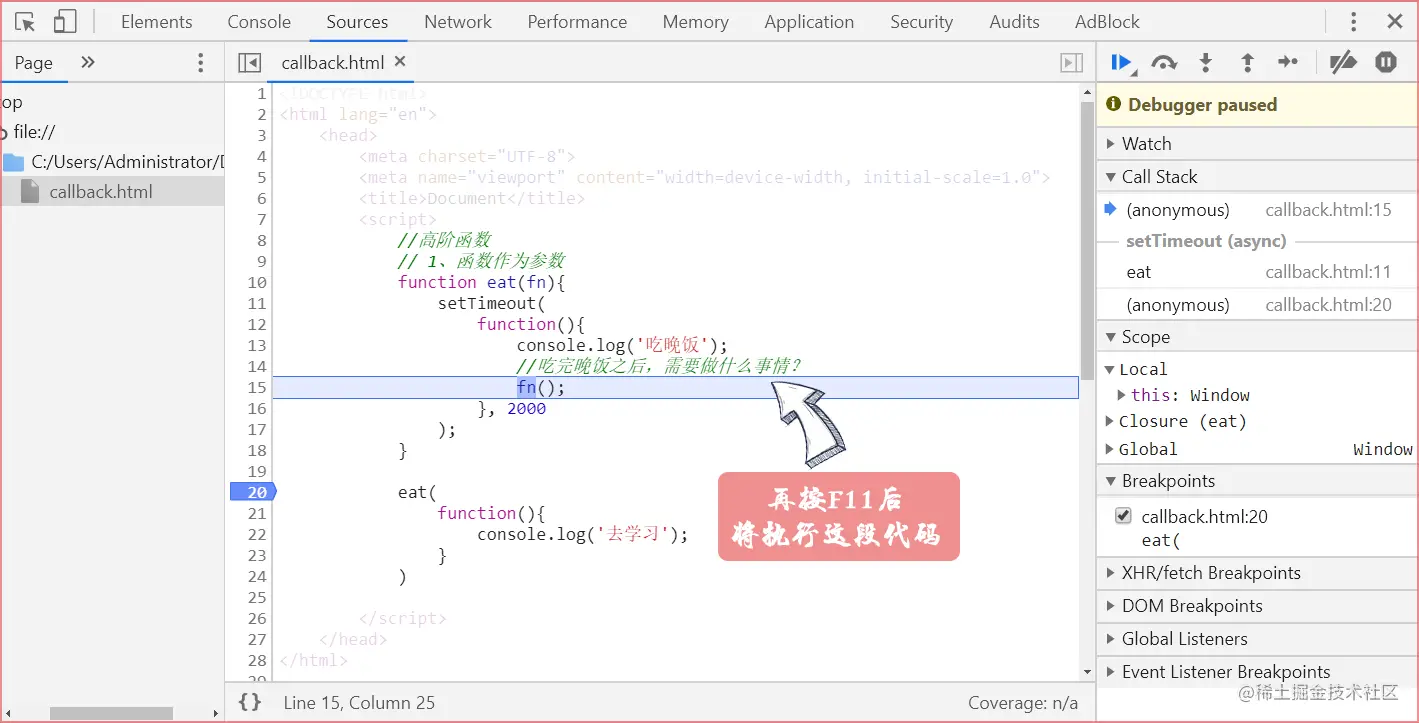Click the C:/Users/Administrator folder icon
The image size is (1419, 723).
click(13, 162)
